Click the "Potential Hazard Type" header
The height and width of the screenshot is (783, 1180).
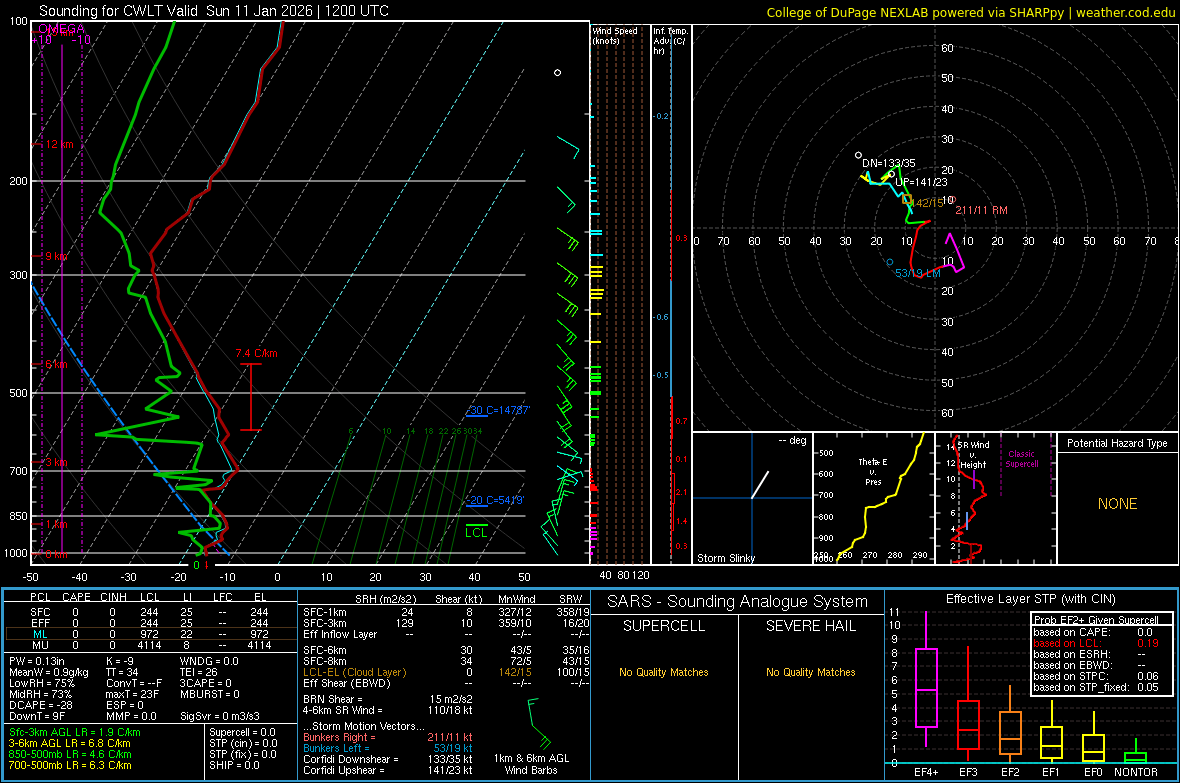[1117, 443]
